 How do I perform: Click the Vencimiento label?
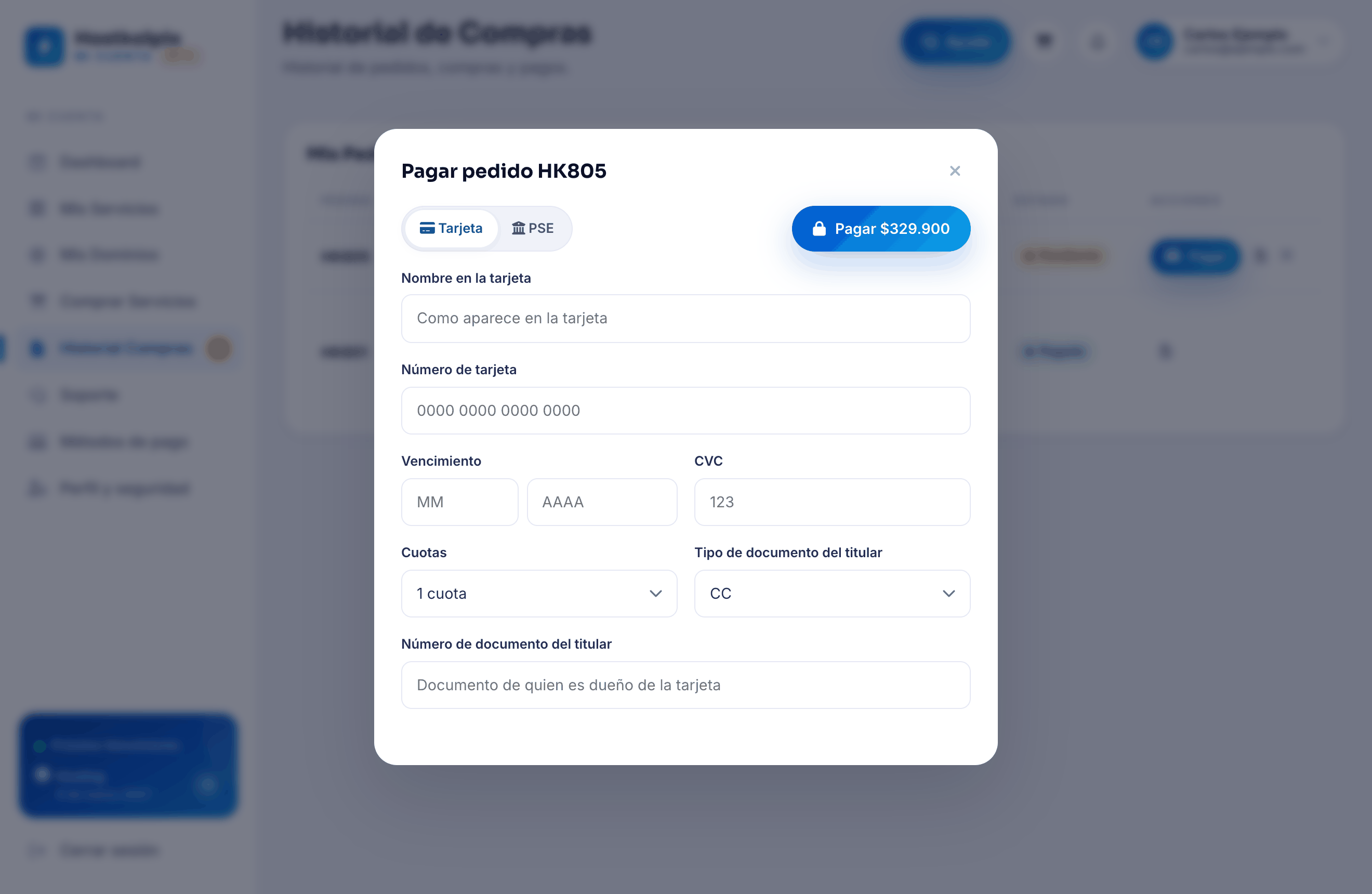point(441,461)
